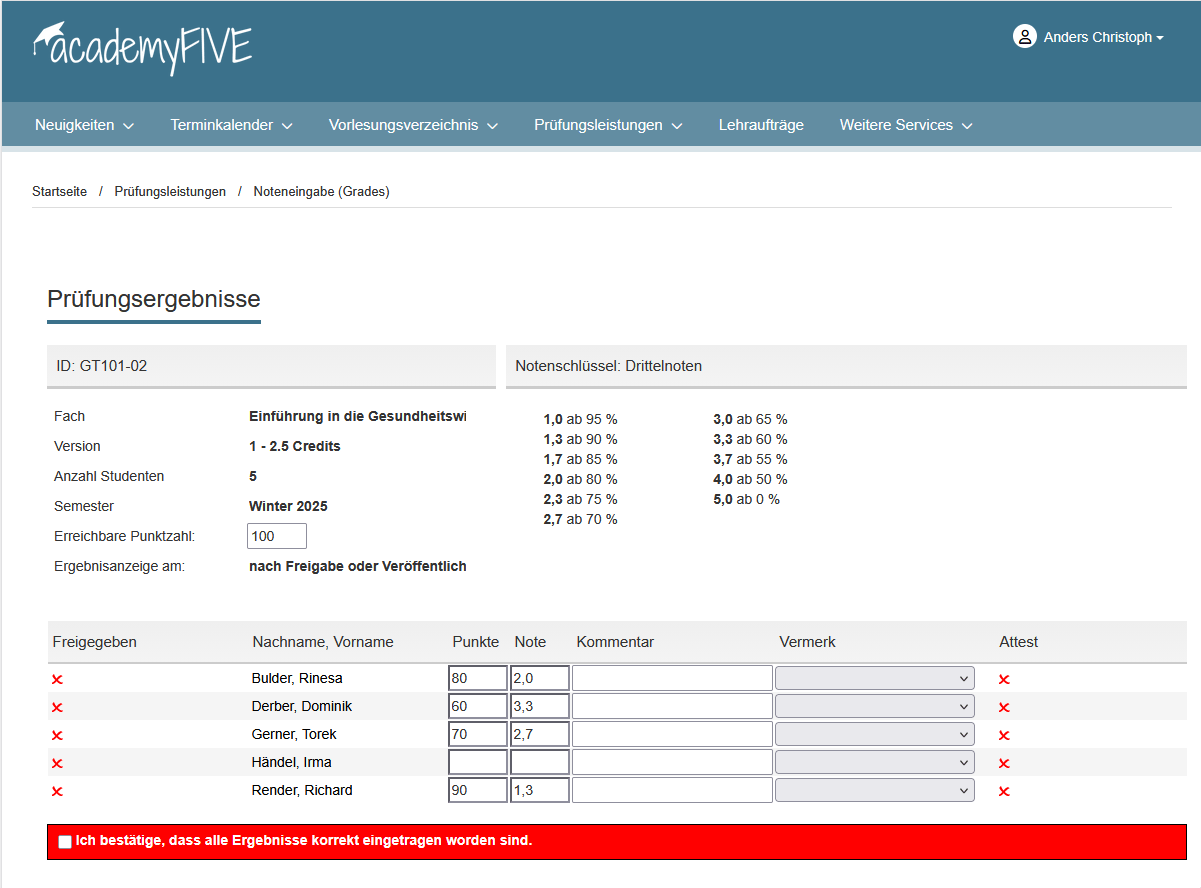The height and width of the screenshot is (888, 1201).
Task: Click the user profile avatar icon
Action: tap(1024, 37)
